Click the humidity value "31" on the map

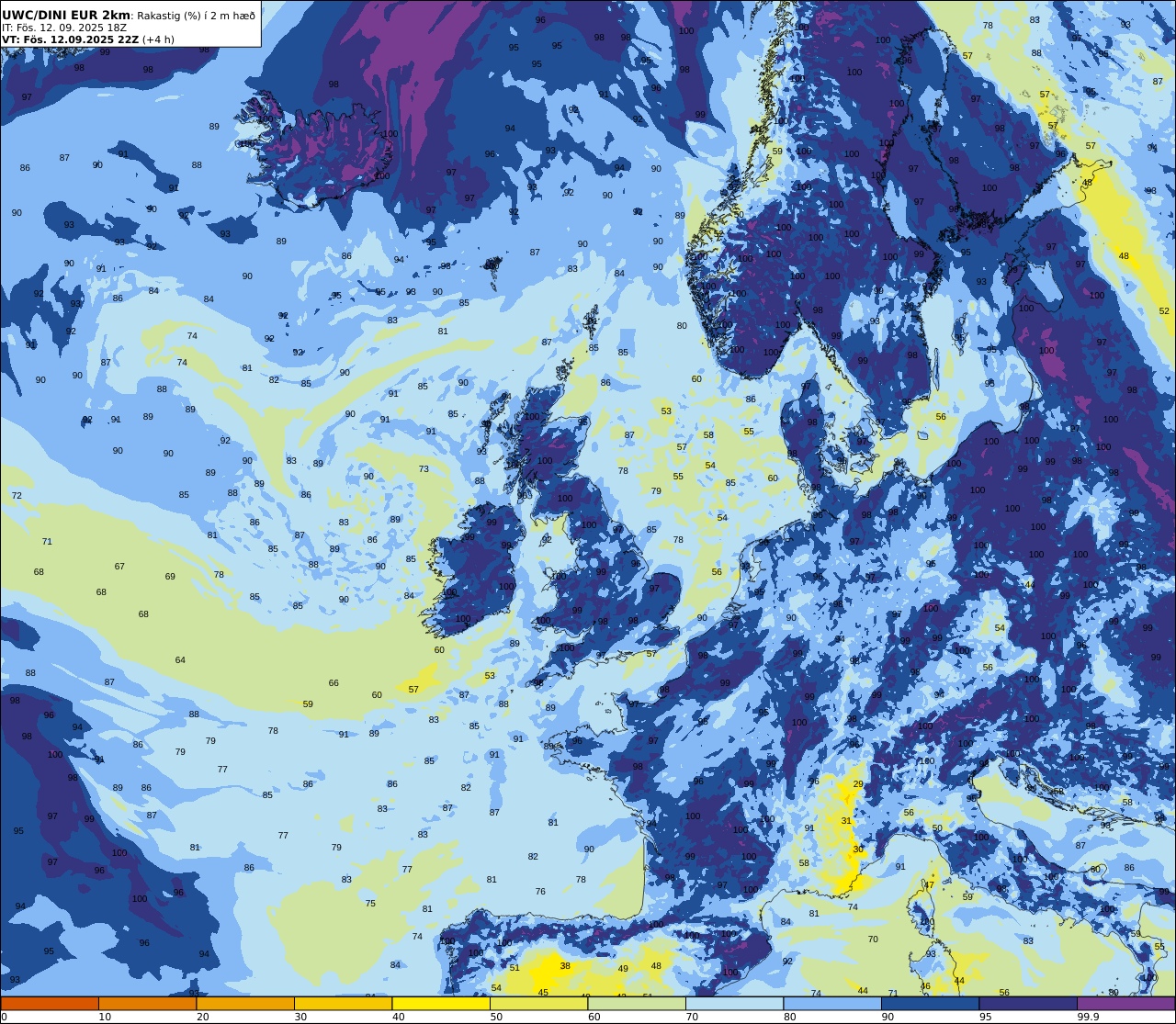coord(846,821)
